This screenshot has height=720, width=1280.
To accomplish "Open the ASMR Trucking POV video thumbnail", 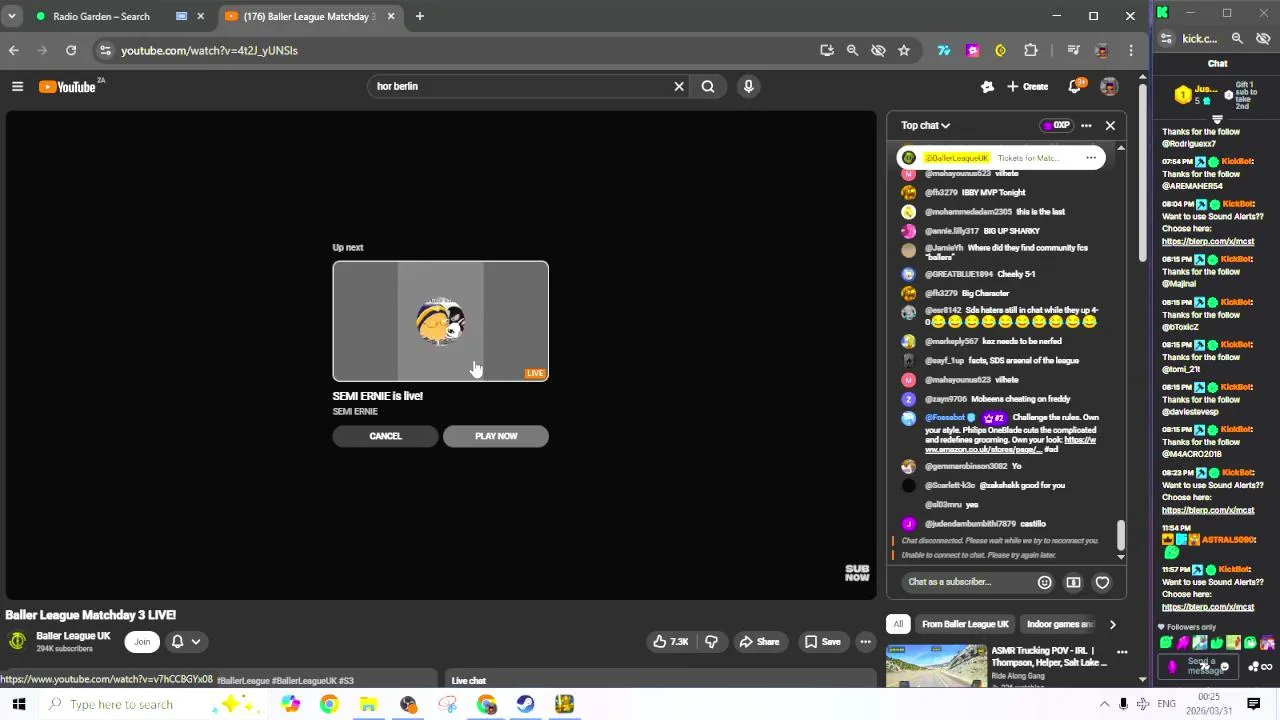I will click(936, 666).
